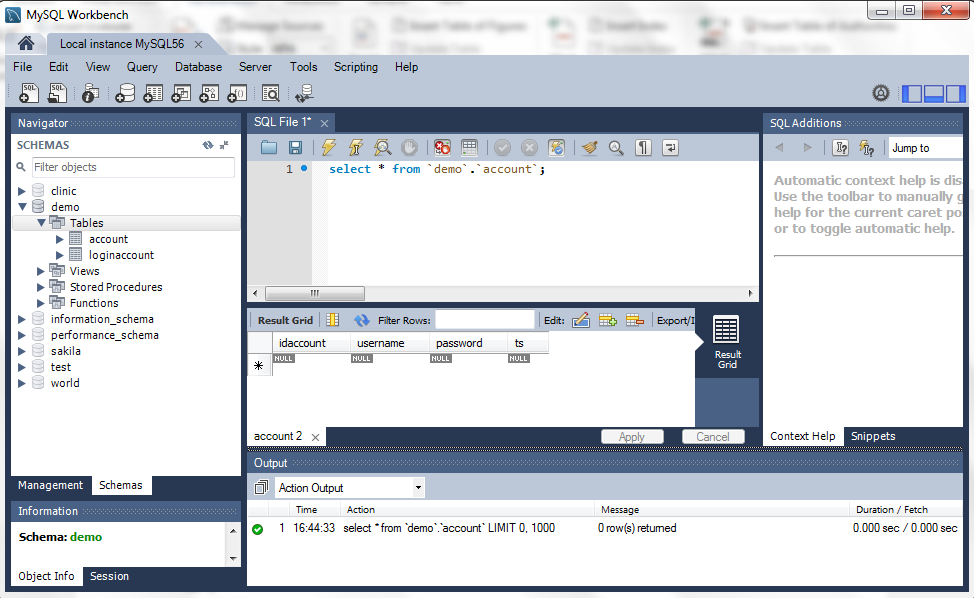Image resolution: width=974 pixels, height=598 pixels.
Task: Toggle the left sidebar panel
Action: (912, 94)
